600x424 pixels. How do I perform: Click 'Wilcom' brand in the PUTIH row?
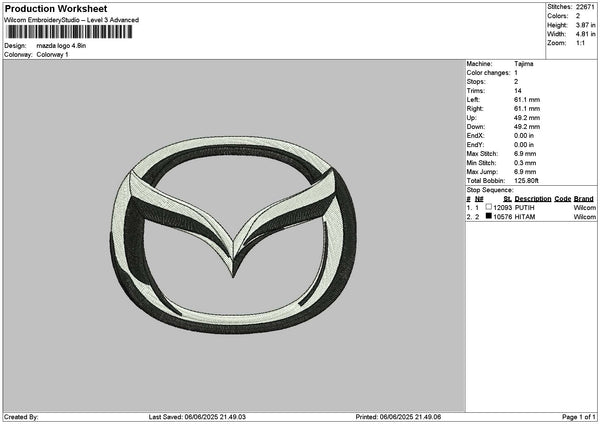pos(584,208)
